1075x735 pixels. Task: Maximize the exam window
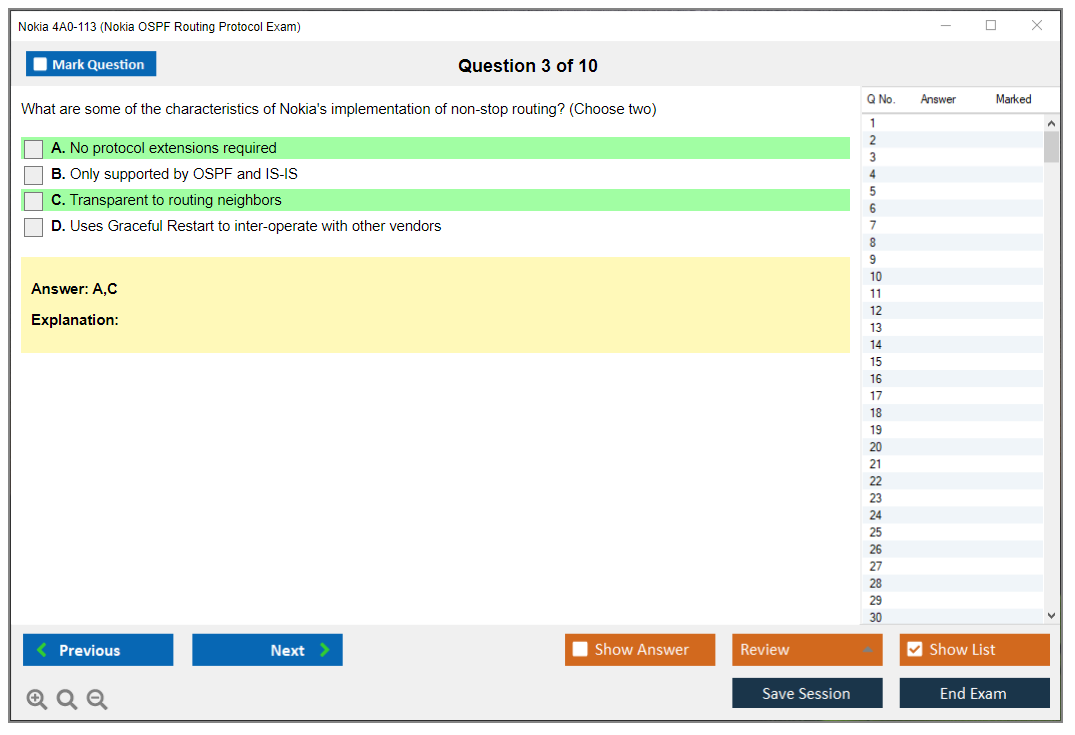991,26
